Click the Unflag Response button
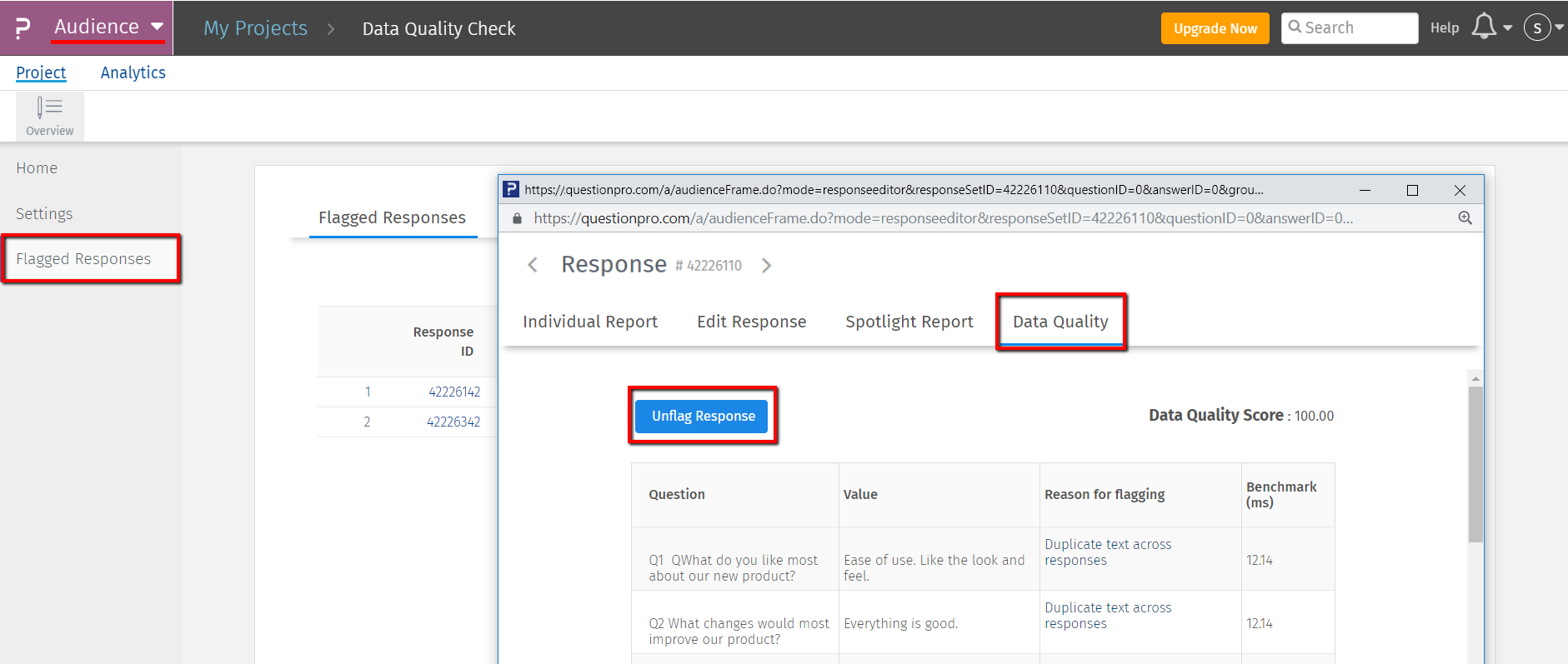The width and height of the screenshot is (1568, 664). coord(703,416)
